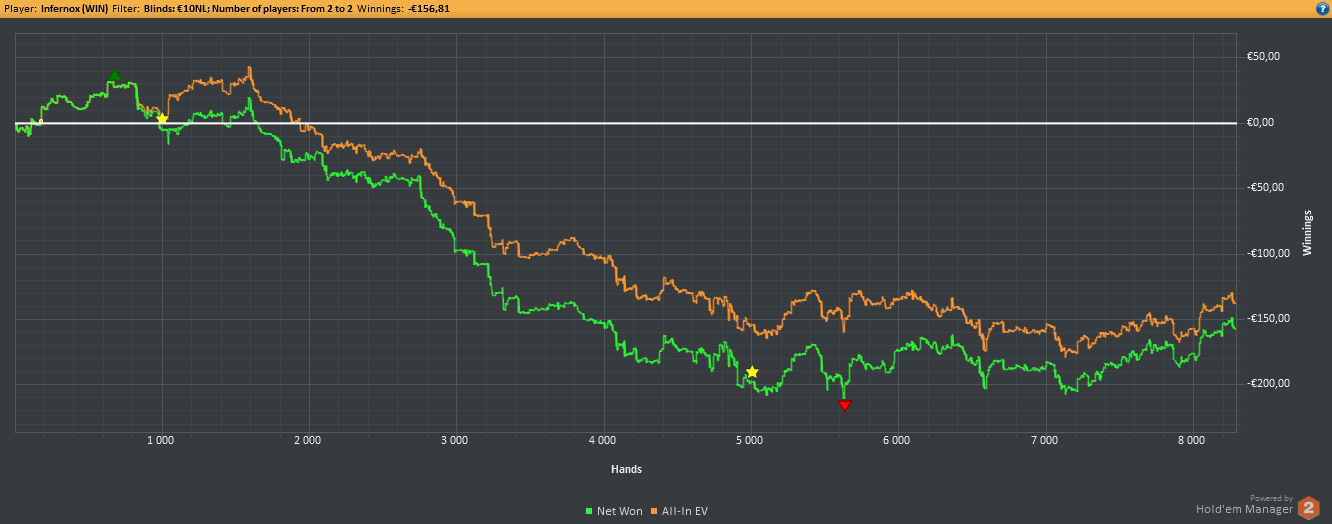Toggle the Net Won legend entry
1332x524 pixels.
point(614,511)
